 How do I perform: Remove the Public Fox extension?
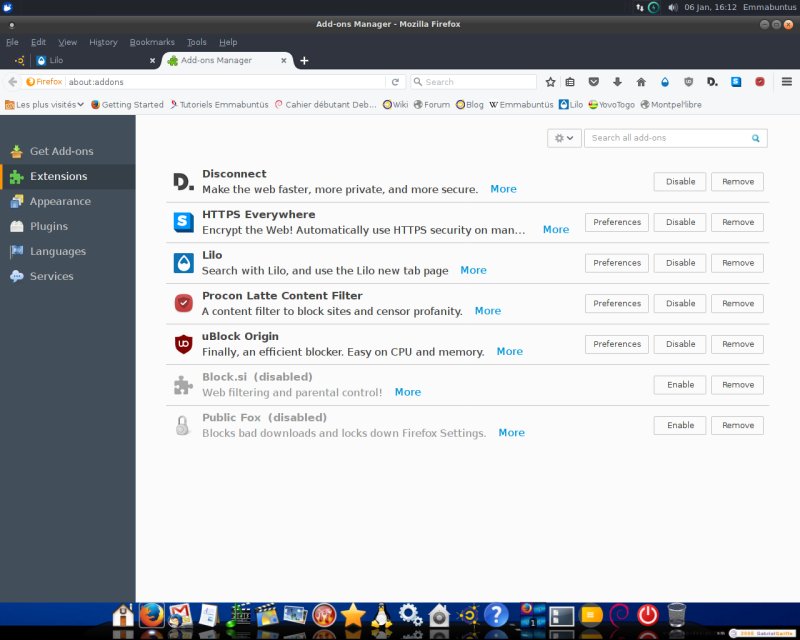point(737,425)
